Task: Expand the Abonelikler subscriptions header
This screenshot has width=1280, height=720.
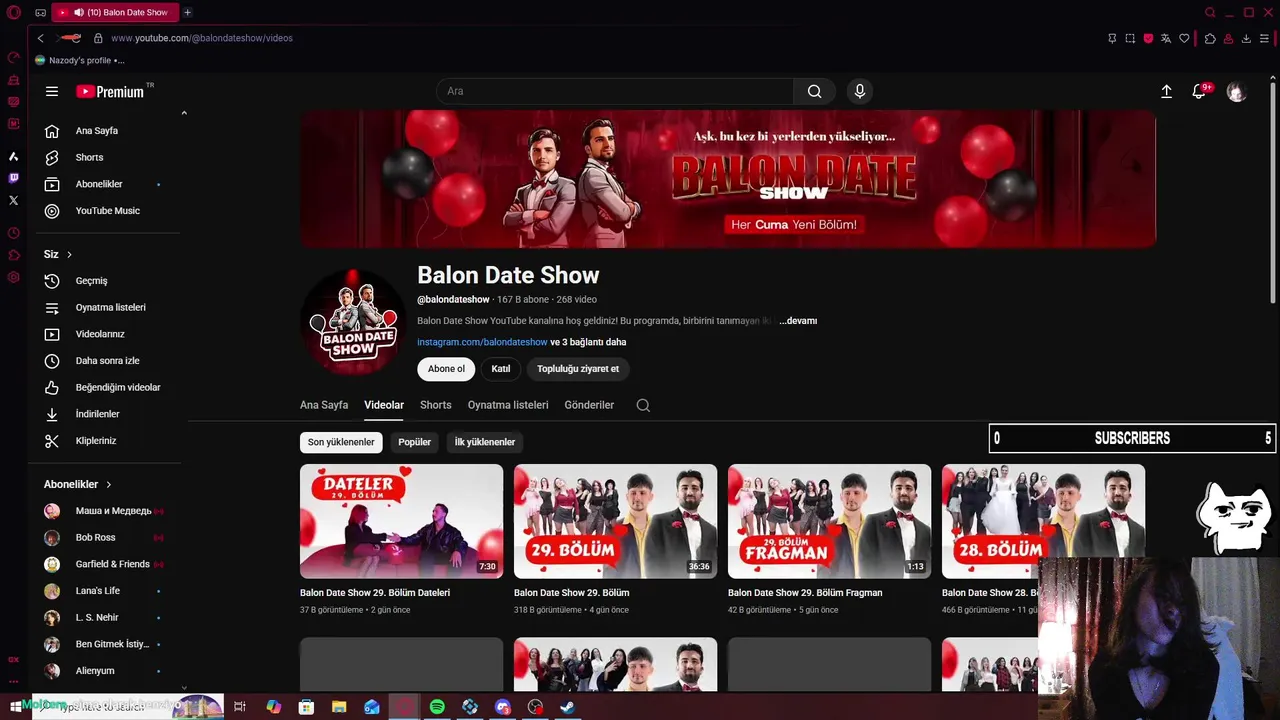Action: tap(78, 484)
